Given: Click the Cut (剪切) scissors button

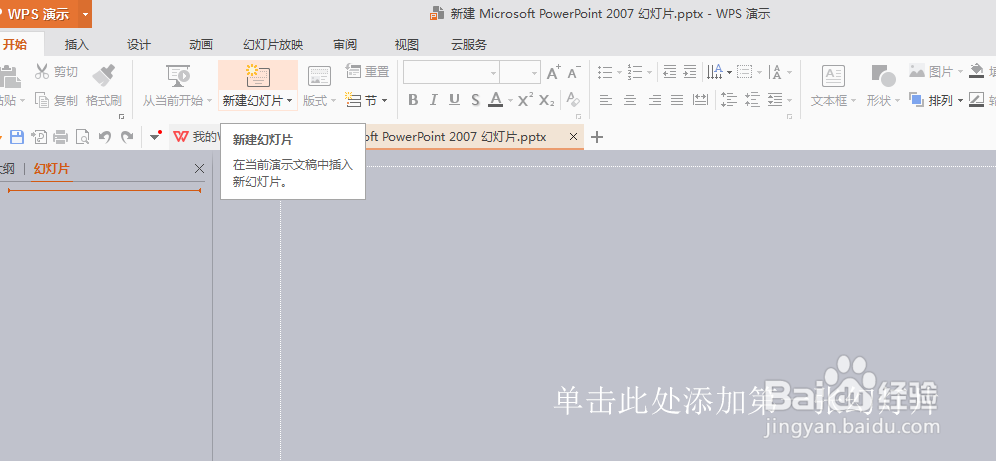Looking at the screenshot, I should tap(56, 72).
